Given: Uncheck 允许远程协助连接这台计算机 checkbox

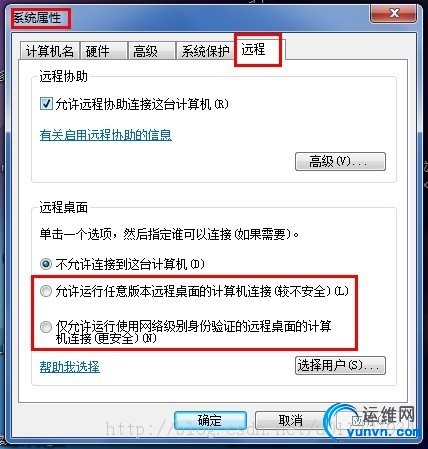Looking at the screenshot, I should point(46,104).
